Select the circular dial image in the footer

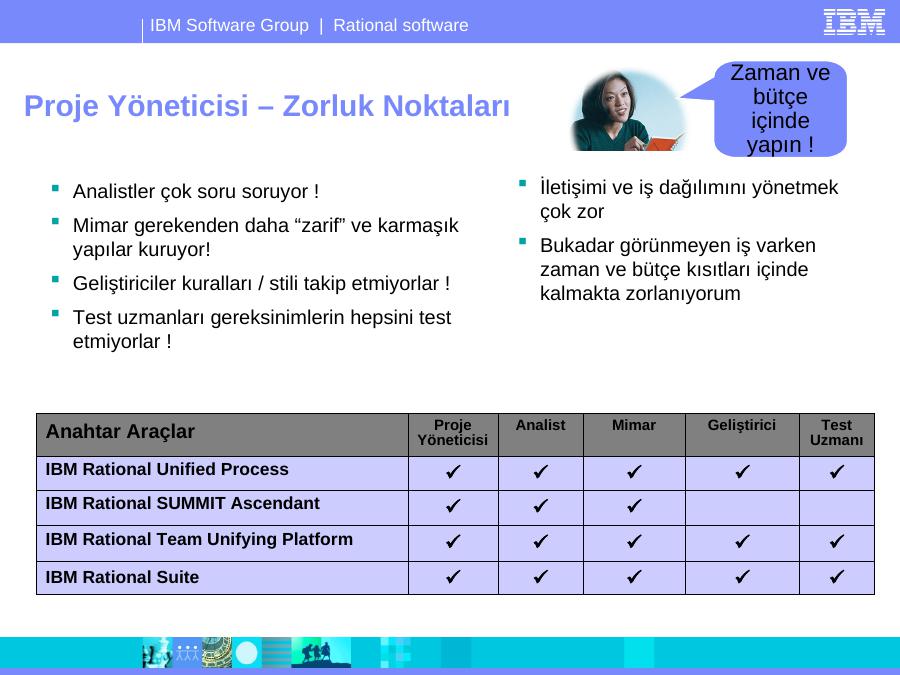[217, 653]
